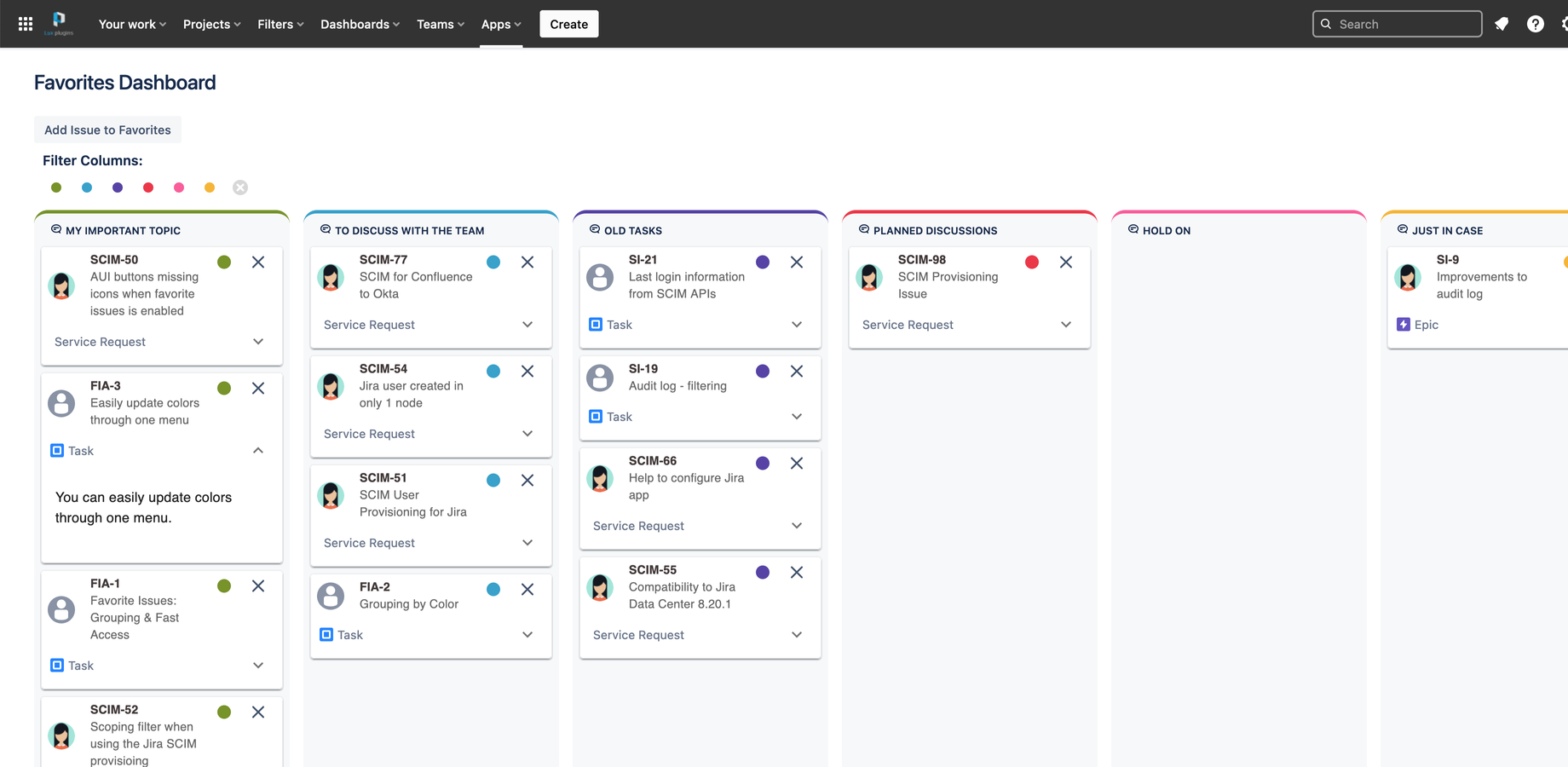Expand the SCIM-51 card details
Viewport: 1568px width, 767px height.
click(527, 543)
